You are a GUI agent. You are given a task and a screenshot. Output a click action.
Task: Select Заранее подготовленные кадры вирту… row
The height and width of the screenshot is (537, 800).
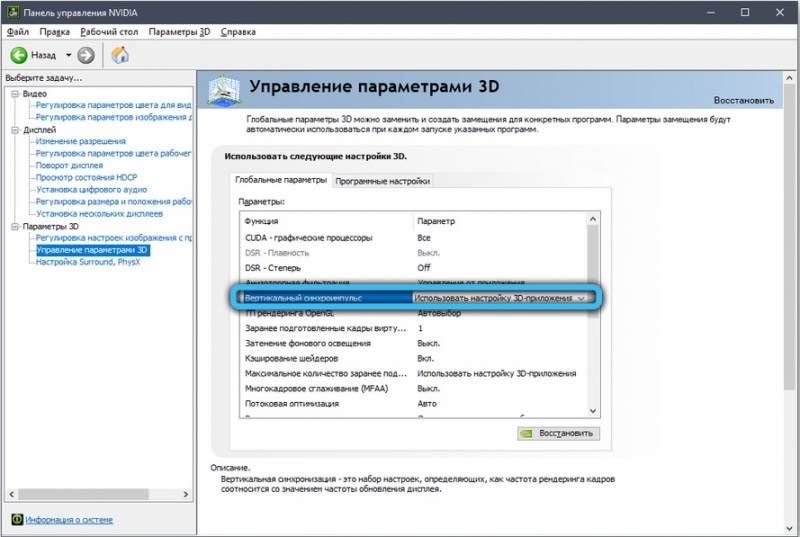[x=414, y=328]
